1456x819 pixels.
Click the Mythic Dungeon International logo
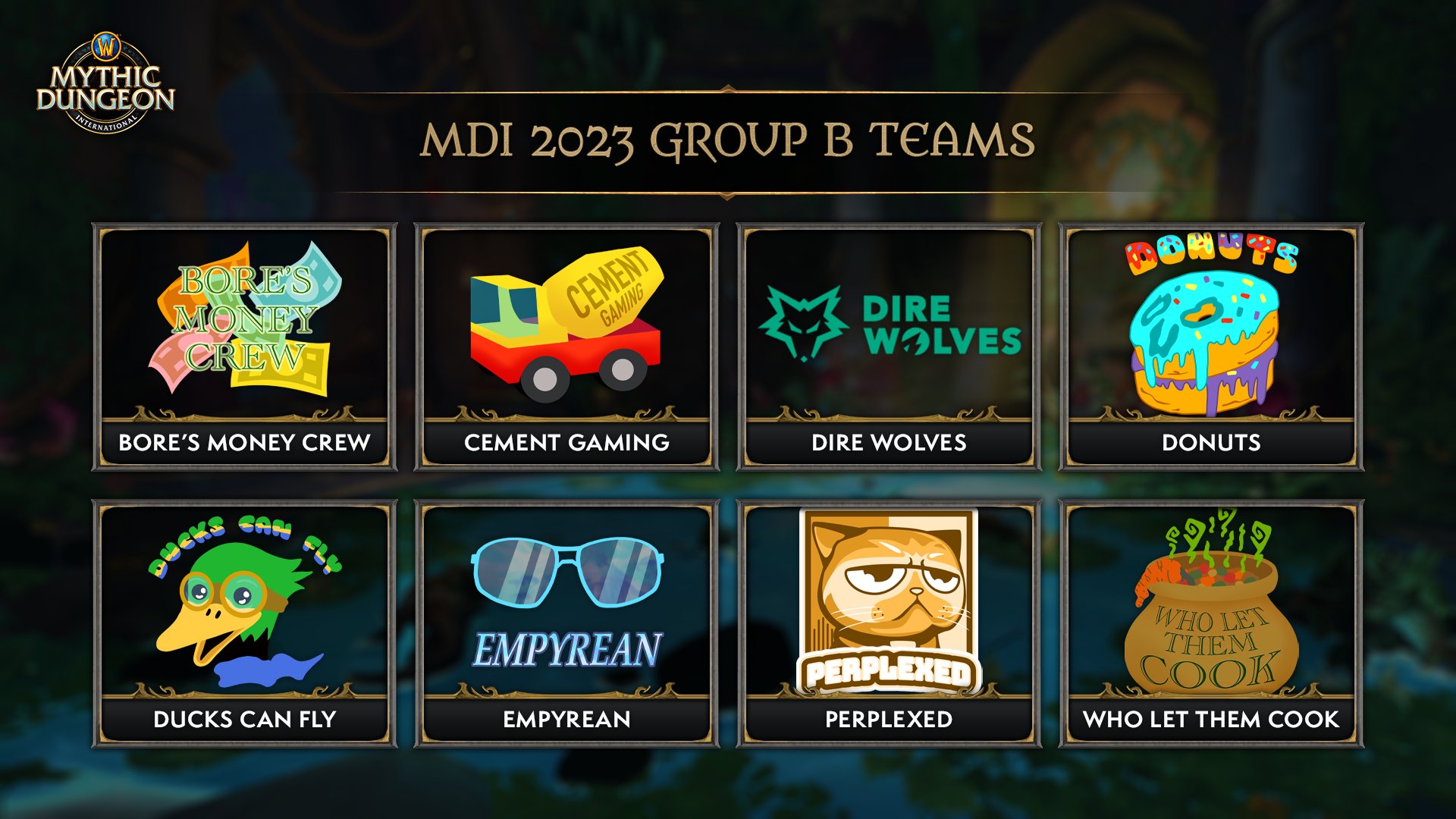pyautogui.click(x=105, y=83)
